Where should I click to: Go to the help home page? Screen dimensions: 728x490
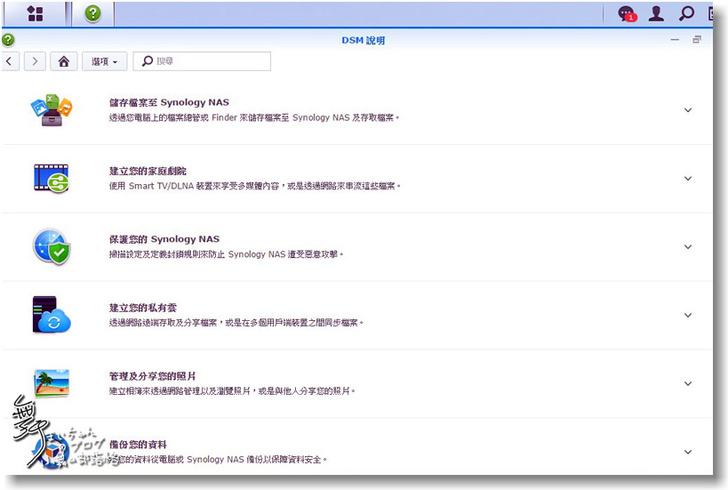64,61
